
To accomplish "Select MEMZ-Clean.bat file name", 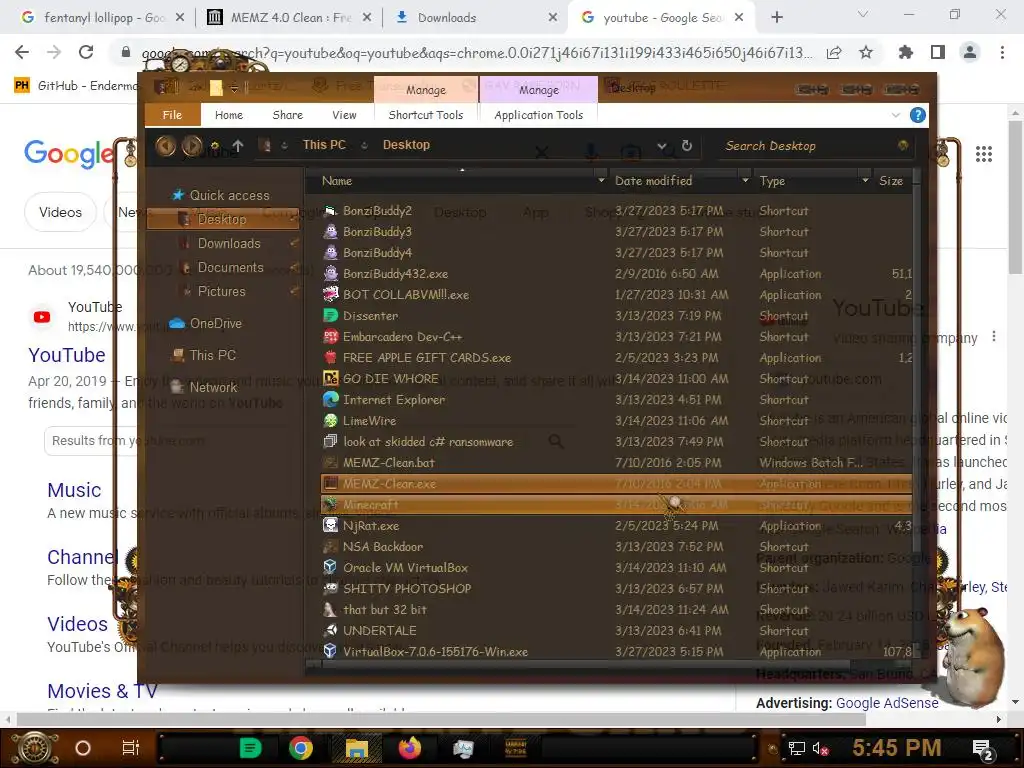I will [389, 462].
